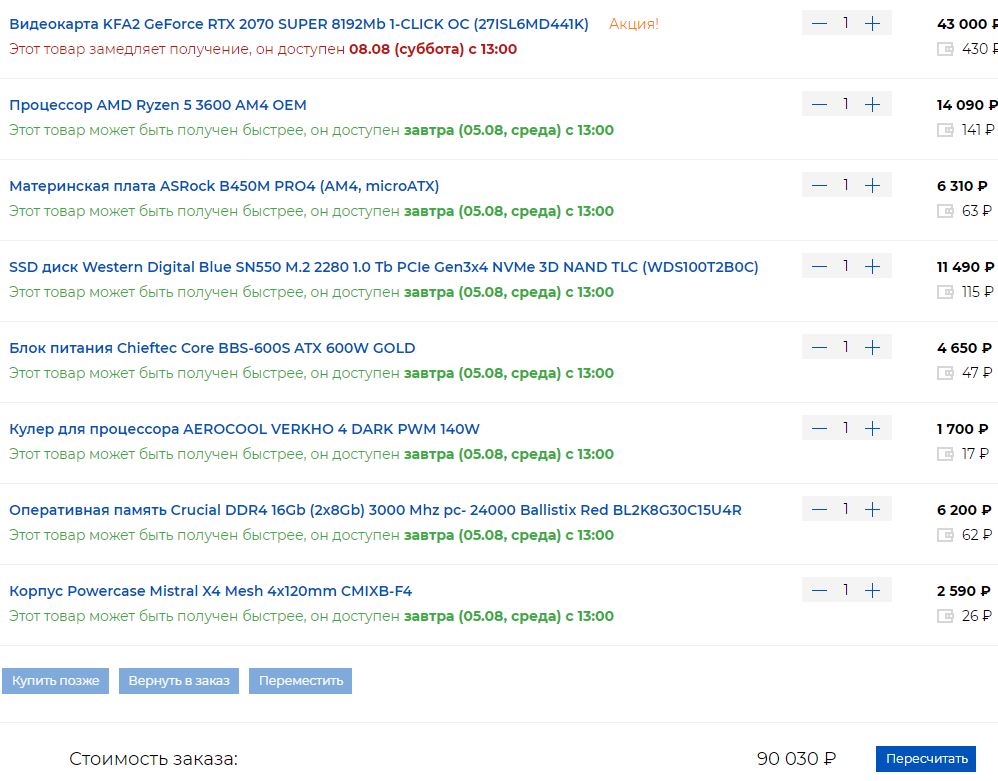Screen dimensions: 998x781
Task: Open Оперативная память Crucial DDR4 16Gb link
Action: point(376,510)
